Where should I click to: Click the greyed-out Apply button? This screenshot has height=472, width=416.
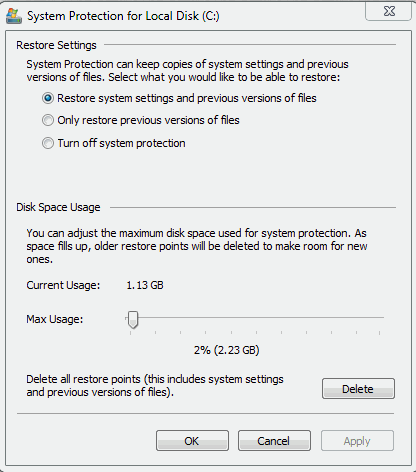[357, 441]
